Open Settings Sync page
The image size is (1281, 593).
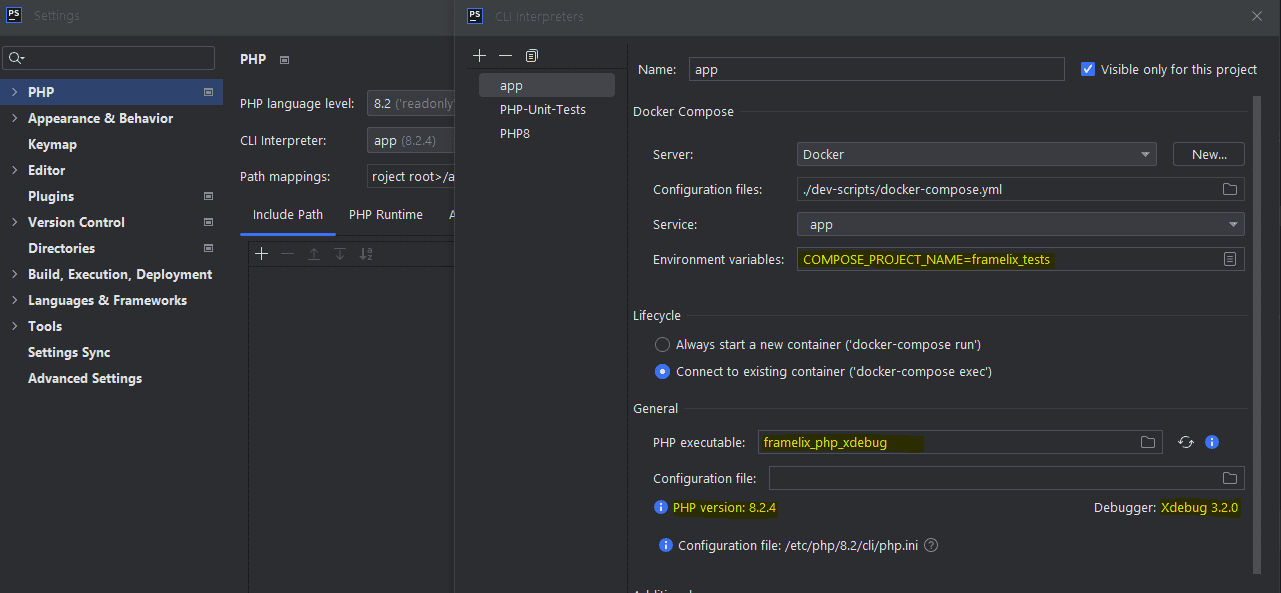[x=69, y=352]
